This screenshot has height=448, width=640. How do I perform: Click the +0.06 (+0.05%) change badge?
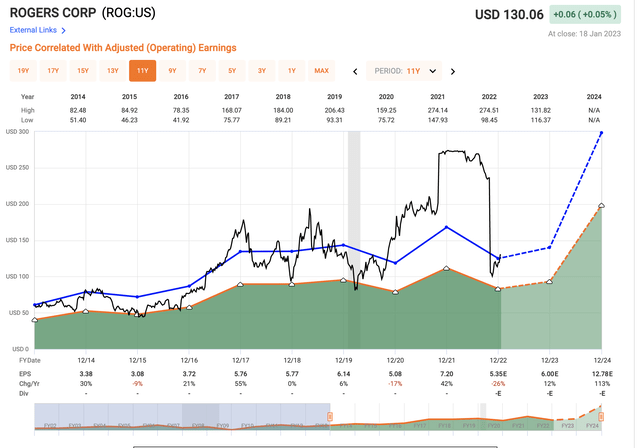585,15
